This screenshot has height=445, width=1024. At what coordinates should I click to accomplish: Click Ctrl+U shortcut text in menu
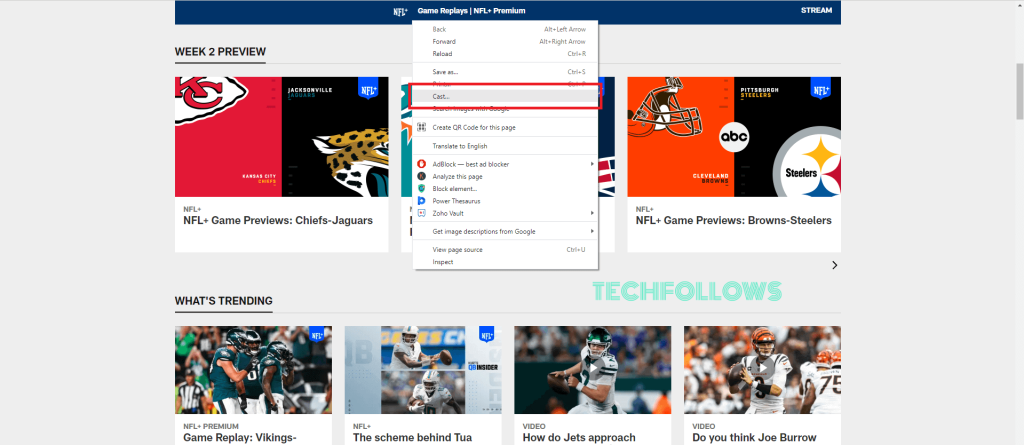tap(576, 250)
